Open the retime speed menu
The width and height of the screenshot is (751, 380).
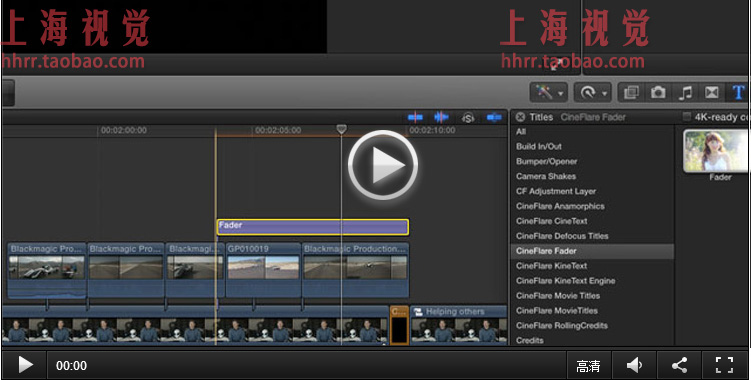tap(593, 92)
